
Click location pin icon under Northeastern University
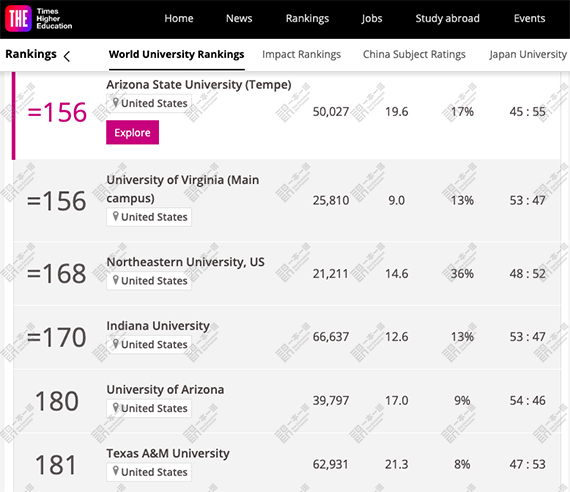[116, 280]
